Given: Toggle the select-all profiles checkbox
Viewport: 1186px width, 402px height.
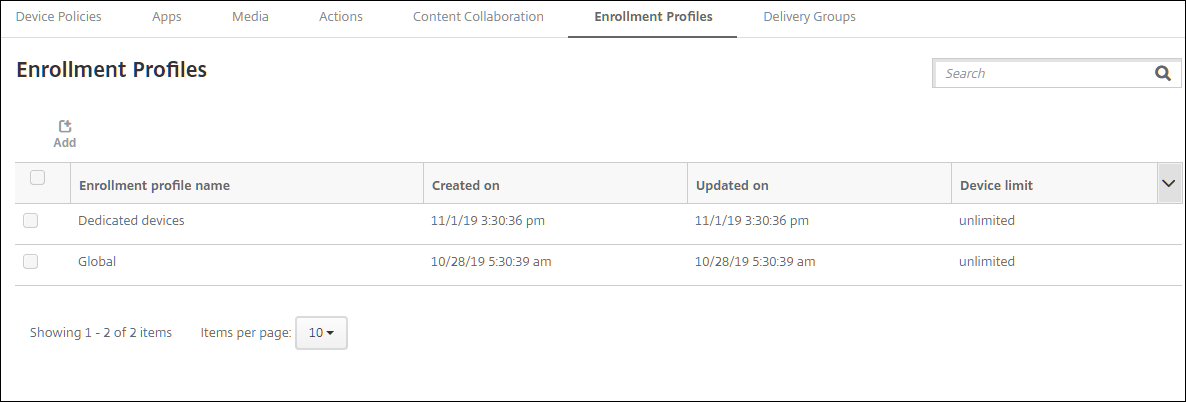Looking at the screenshot, I should click(38, 178).
